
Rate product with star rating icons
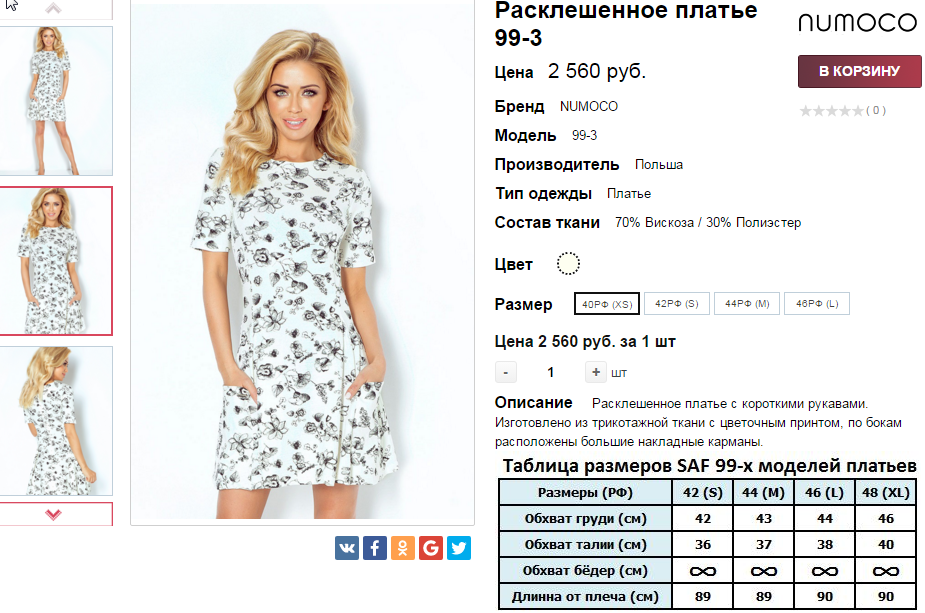tap(832, 110)
